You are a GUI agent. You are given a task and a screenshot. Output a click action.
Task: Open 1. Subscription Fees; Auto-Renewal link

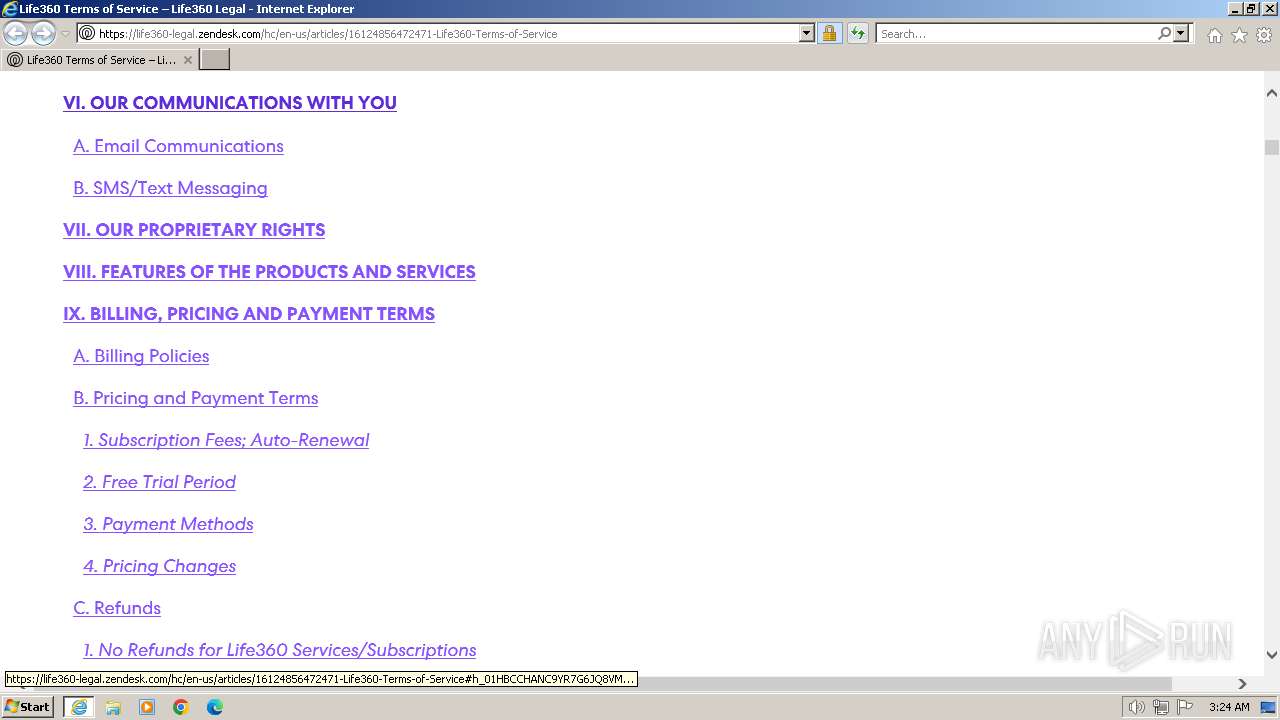point(226,440)
